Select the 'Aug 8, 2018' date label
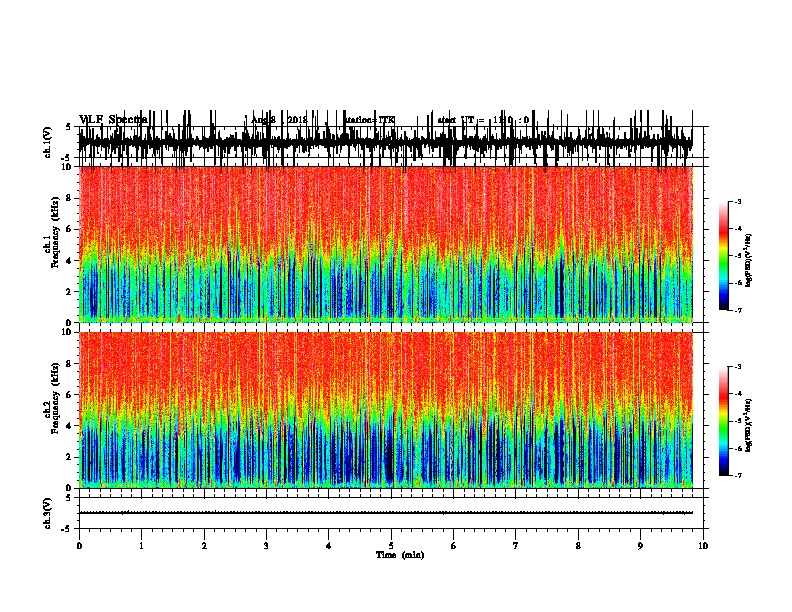Image resolution: width=792 pixels, height=612 pixels. [279, 120]
